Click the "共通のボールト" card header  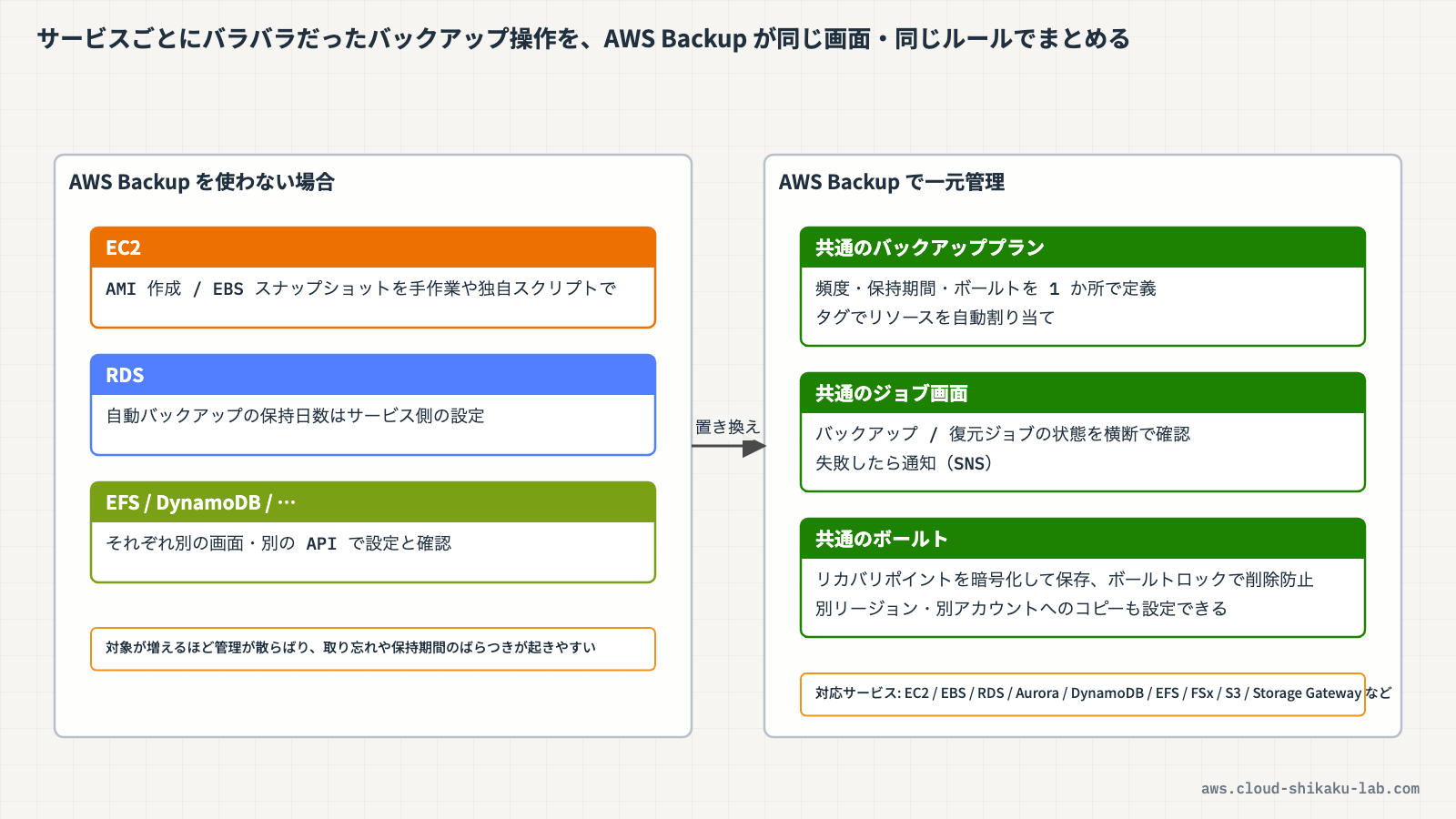coord(1083,539)
